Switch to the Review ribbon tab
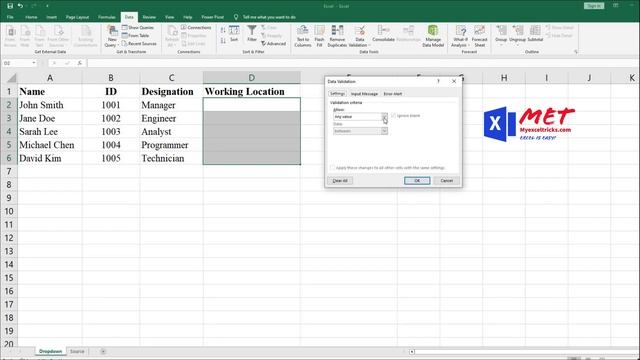Image resolution: width=640 pixels, height=360 pixels. tap(149, 17)
